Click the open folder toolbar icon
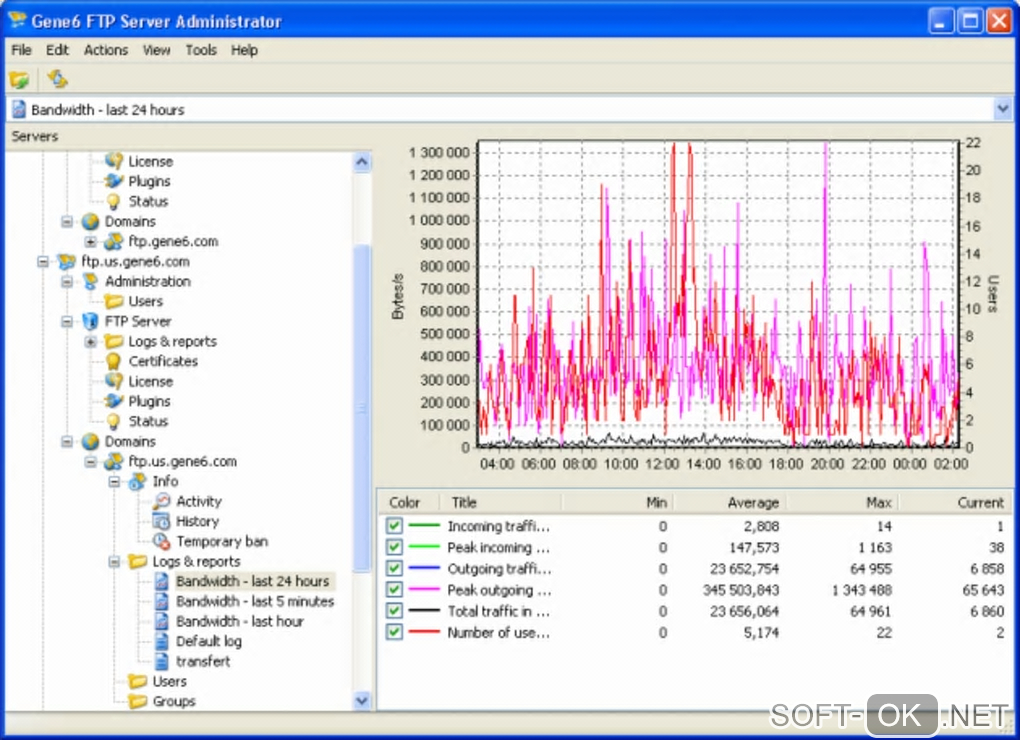Screen dimensions: 1020x740 (19, 80)
